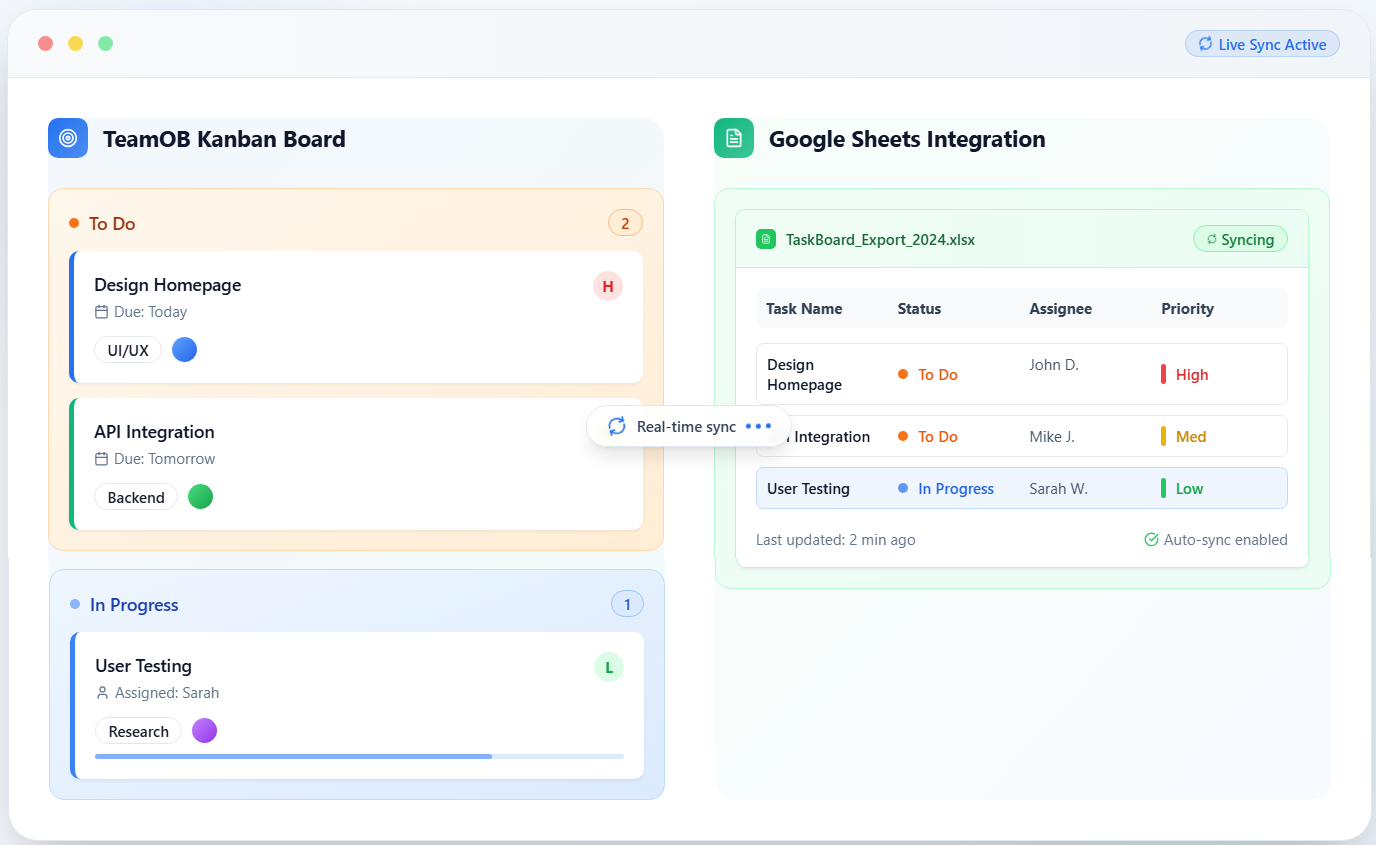The image size is (1376, 845).
Task: Click the green spreadsheet file icon beside TaskBoard_Export_2024.xlsx
Action: coord(766,239)
